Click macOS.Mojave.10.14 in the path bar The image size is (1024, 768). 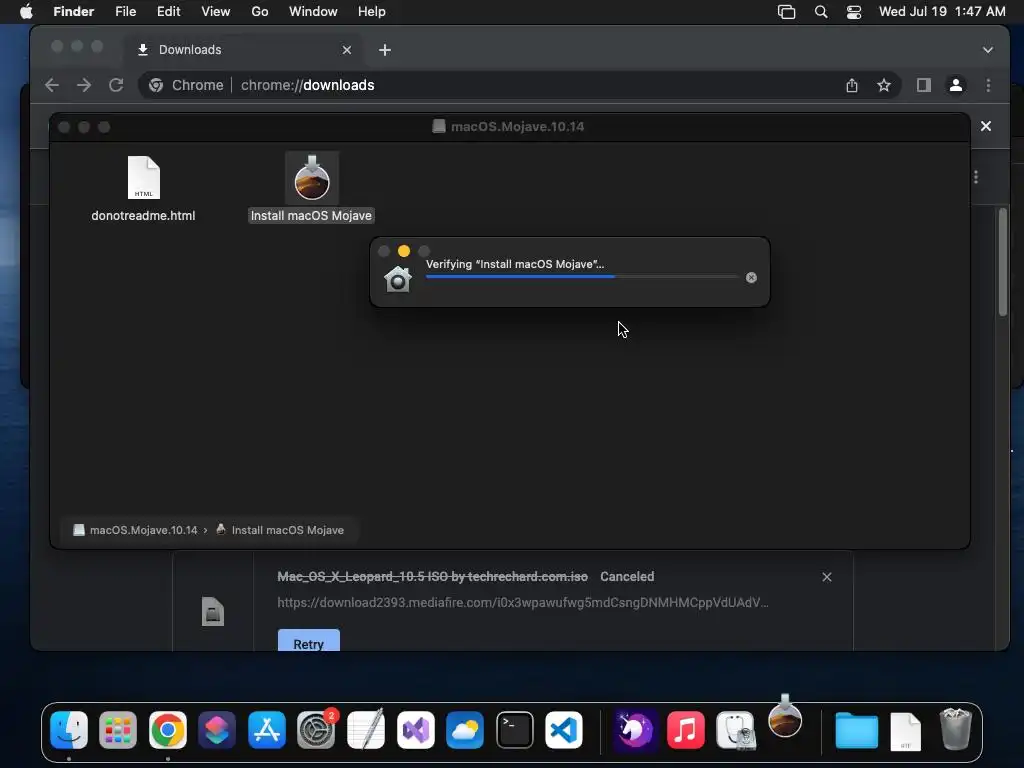click(x=135, y=530)
